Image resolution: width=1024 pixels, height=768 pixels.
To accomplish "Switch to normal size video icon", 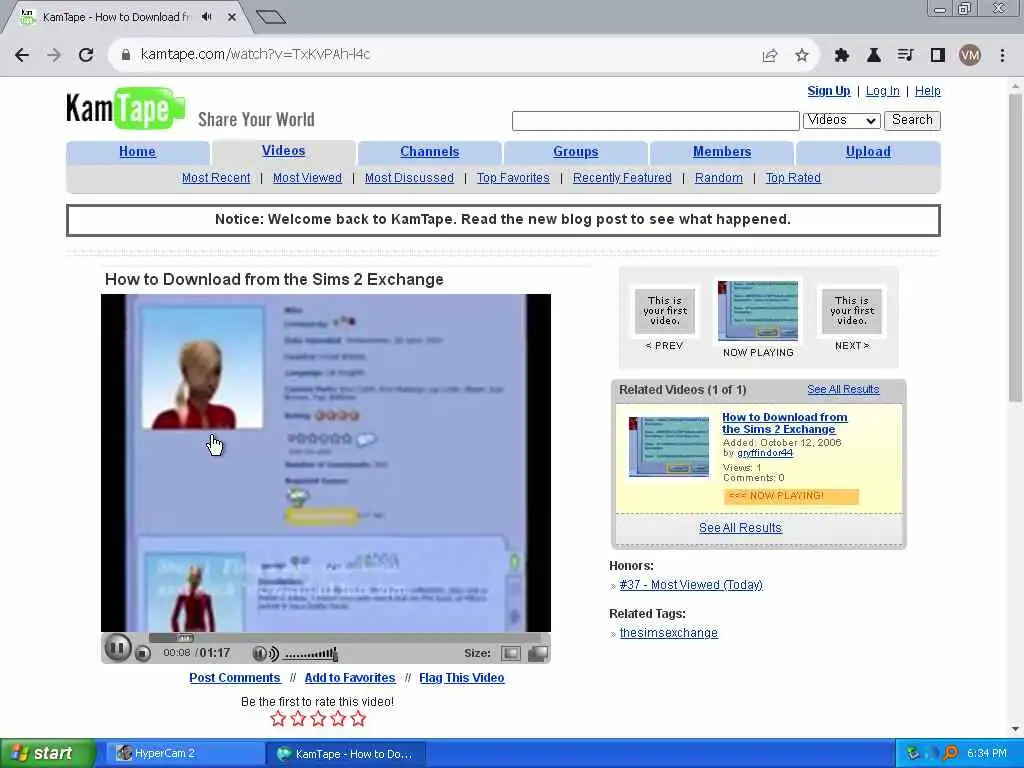I will click(x=511, y=653).
